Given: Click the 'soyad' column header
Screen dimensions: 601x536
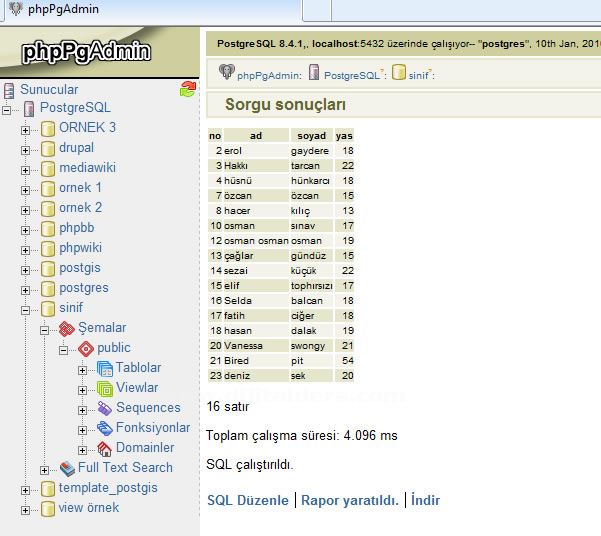Looking at the screenshot, I should pyautogui.click(x=312, y=136).
